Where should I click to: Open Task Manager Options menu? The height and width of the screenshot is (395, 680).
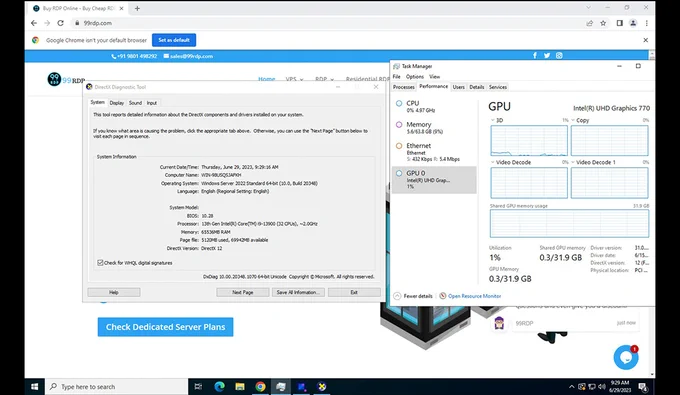[415, 76]
